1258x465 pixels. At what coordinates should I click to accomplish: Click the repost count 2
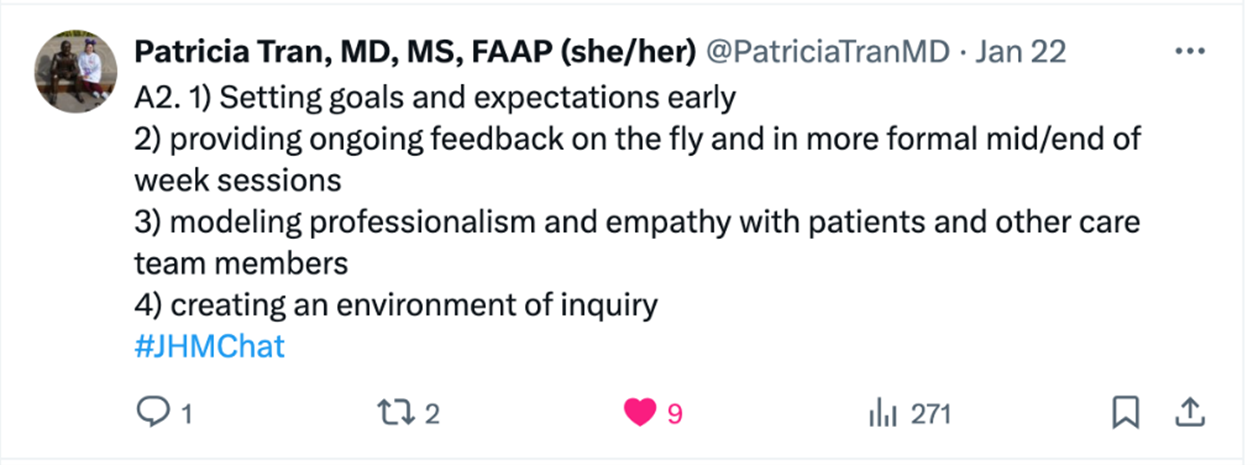(432, 414)
